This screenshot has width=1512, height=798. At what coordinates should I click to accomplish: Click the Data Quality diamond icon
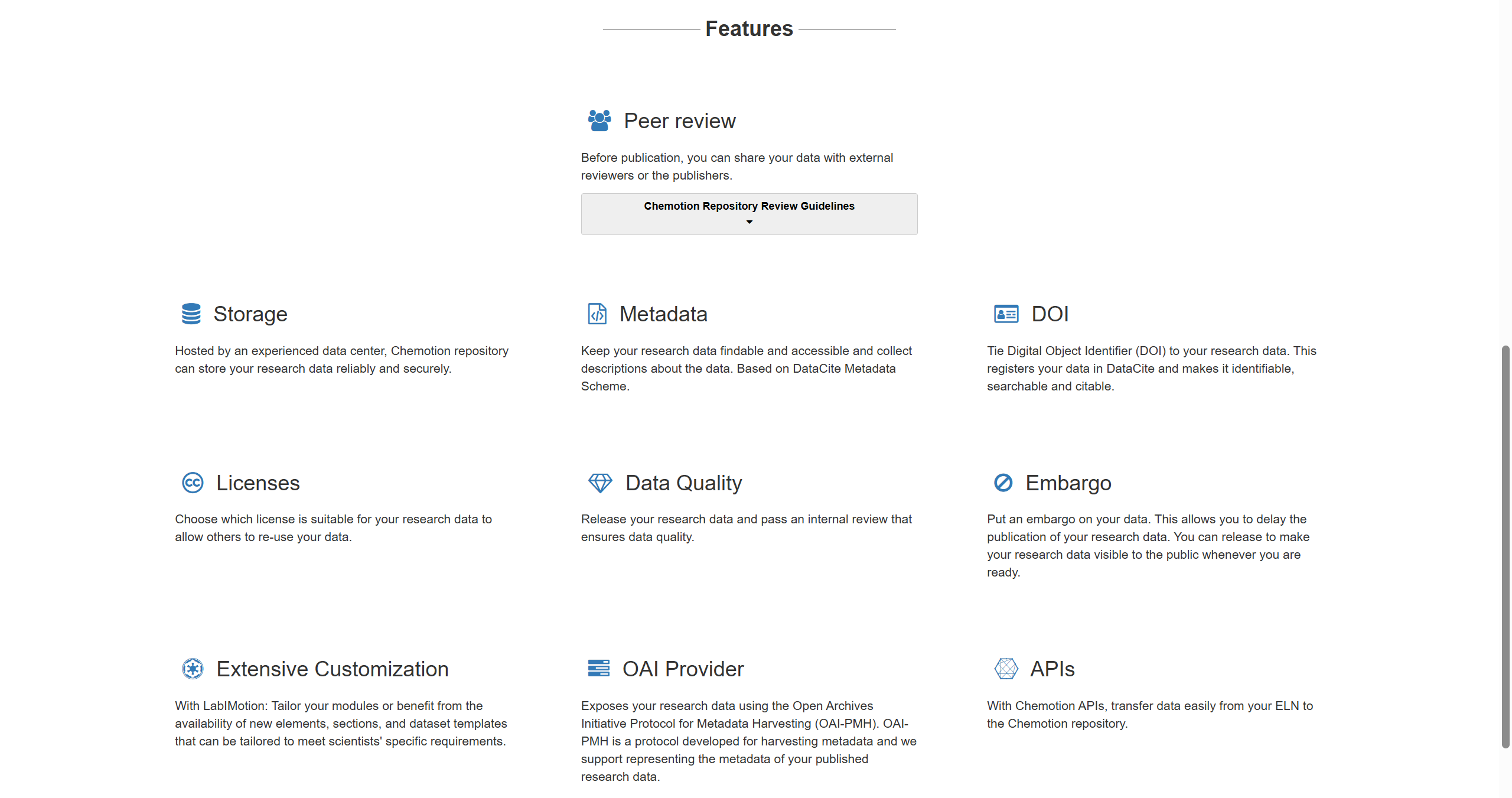(x=600, y=483)
